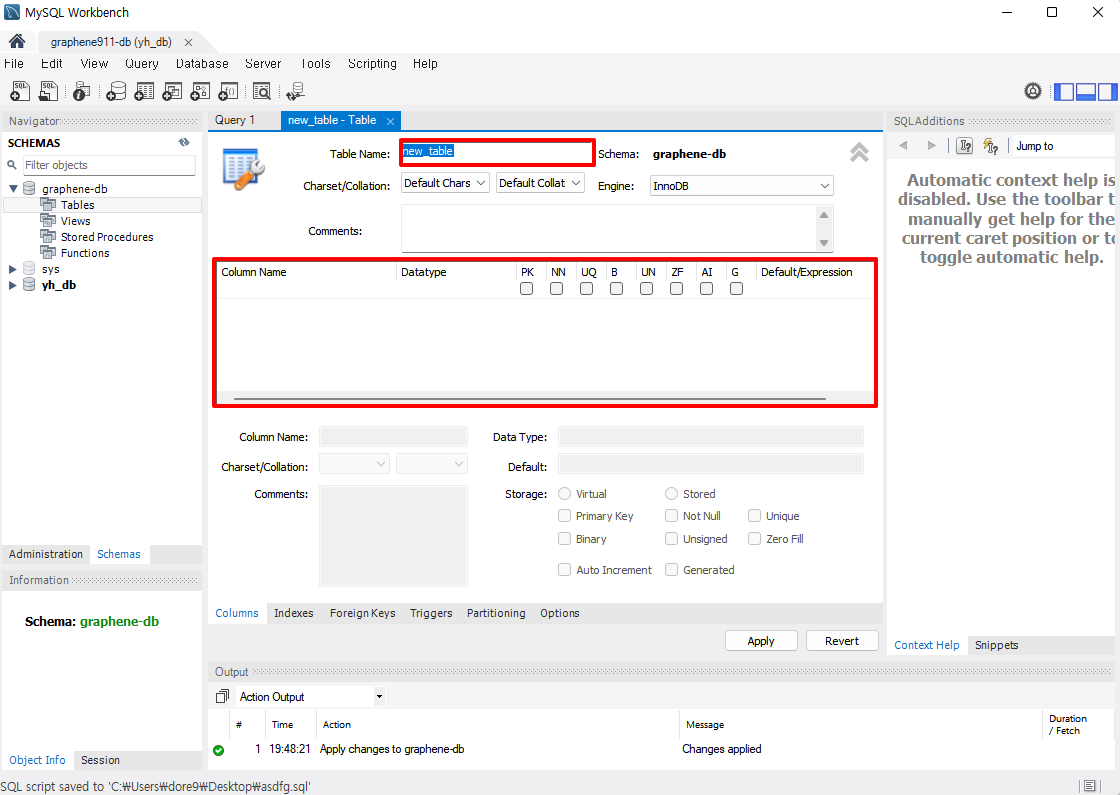Screen dimensions: 1120x795
Task: Create a new schema icon
Action: tap(116, 91)
